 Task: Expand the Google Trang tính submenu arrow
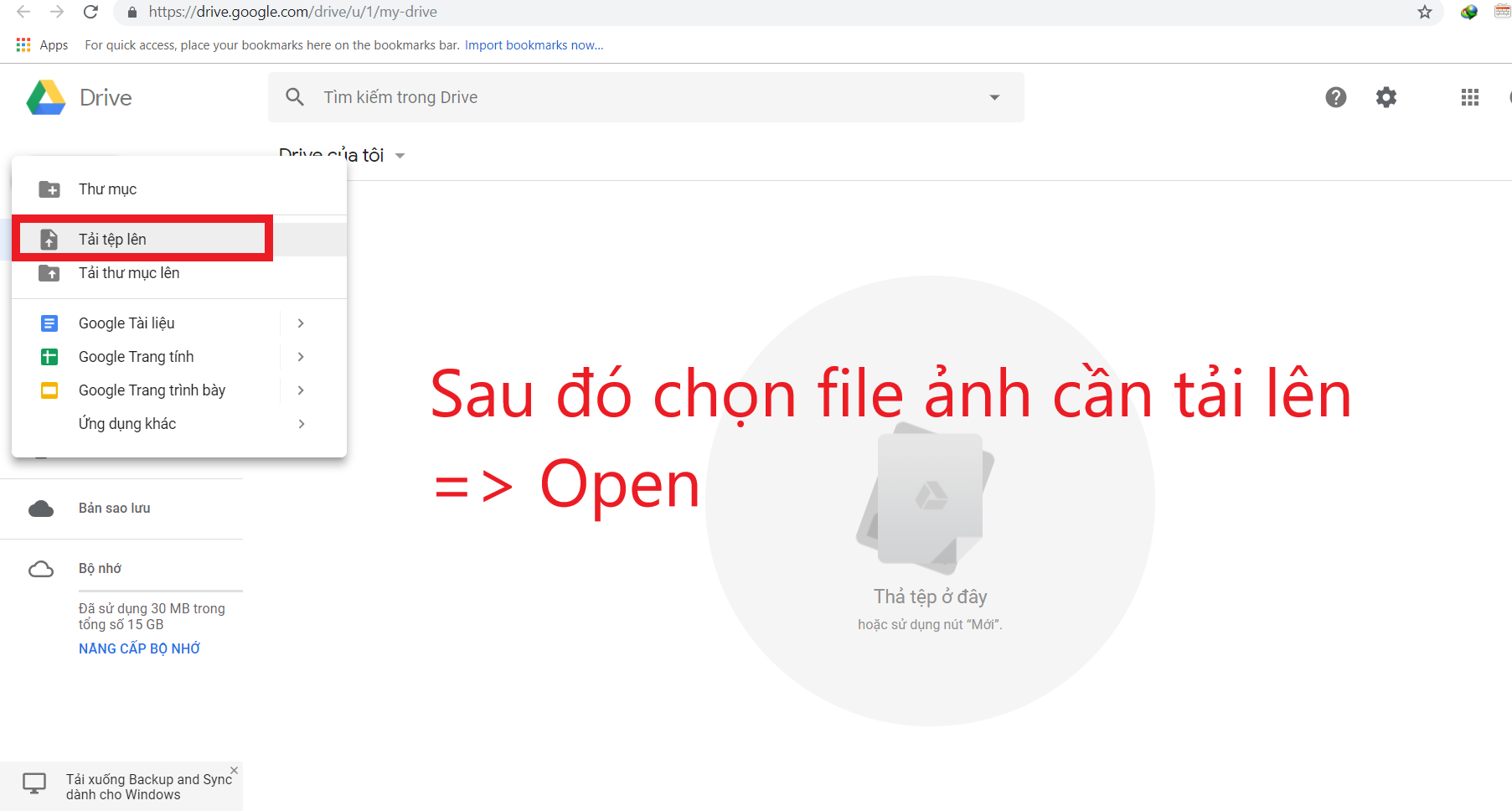[x=301, y=357]
